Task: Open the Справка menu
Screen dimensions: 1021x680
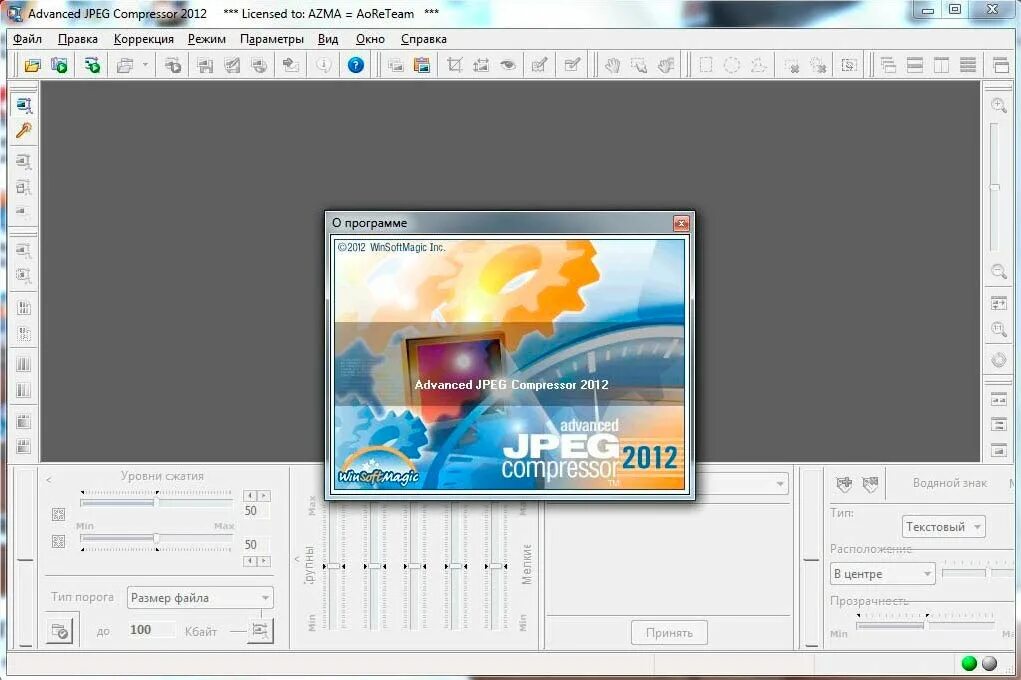Action: pyautogui.click(x=423, y=39)
